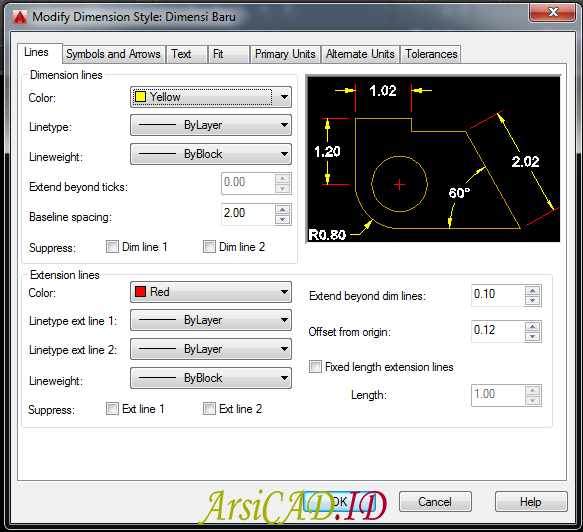Decrease Extend beyond dim lines value
This screenshot has height=532, width=583.
coord(532,300)
